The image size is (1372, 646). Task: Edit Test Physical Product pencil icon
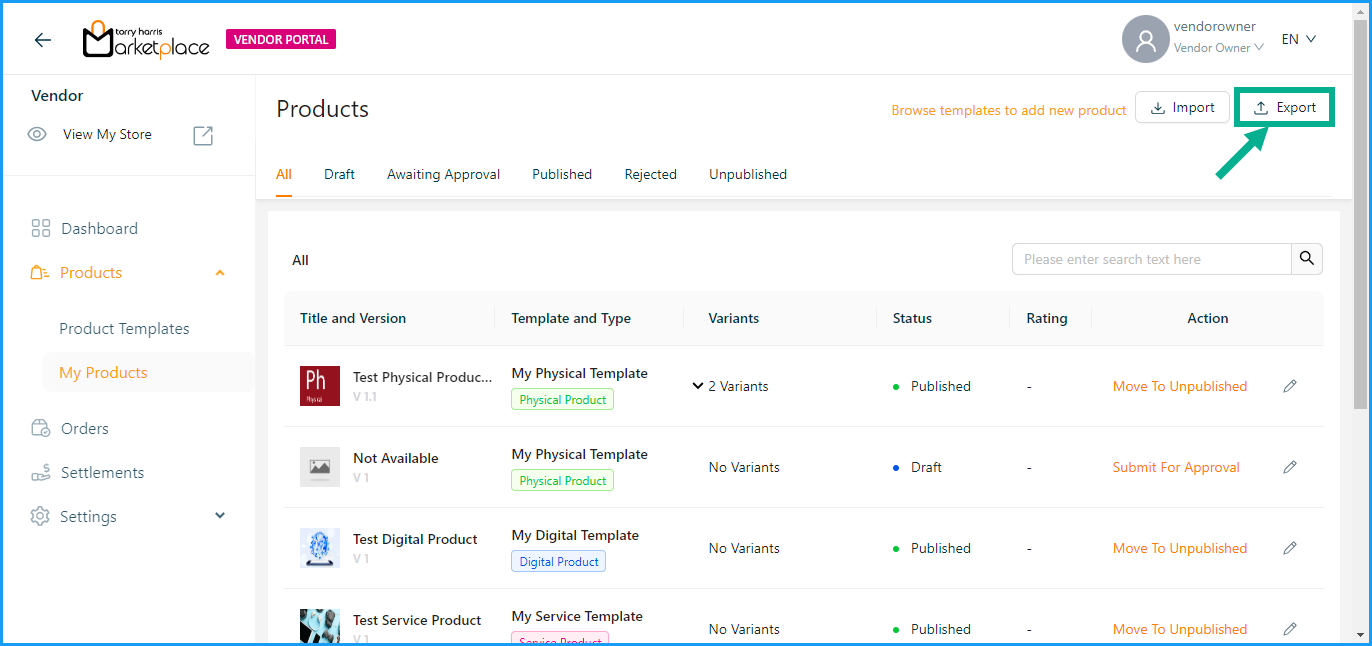1290,386
